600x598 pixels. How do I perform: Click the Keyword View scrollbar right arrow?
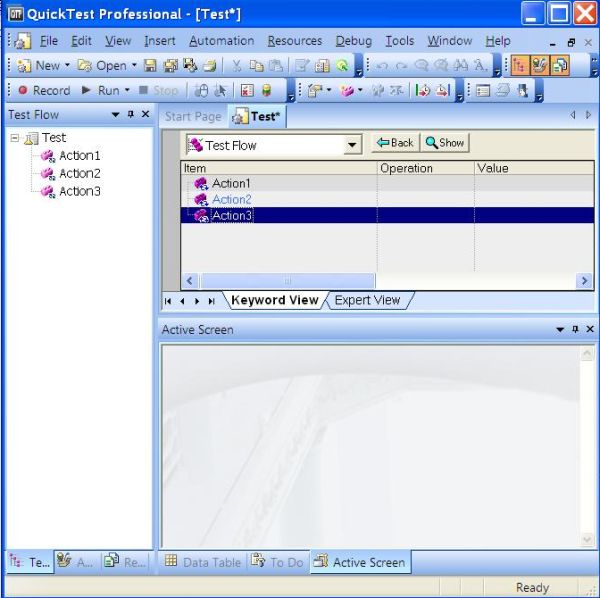(x=584, y=281)
